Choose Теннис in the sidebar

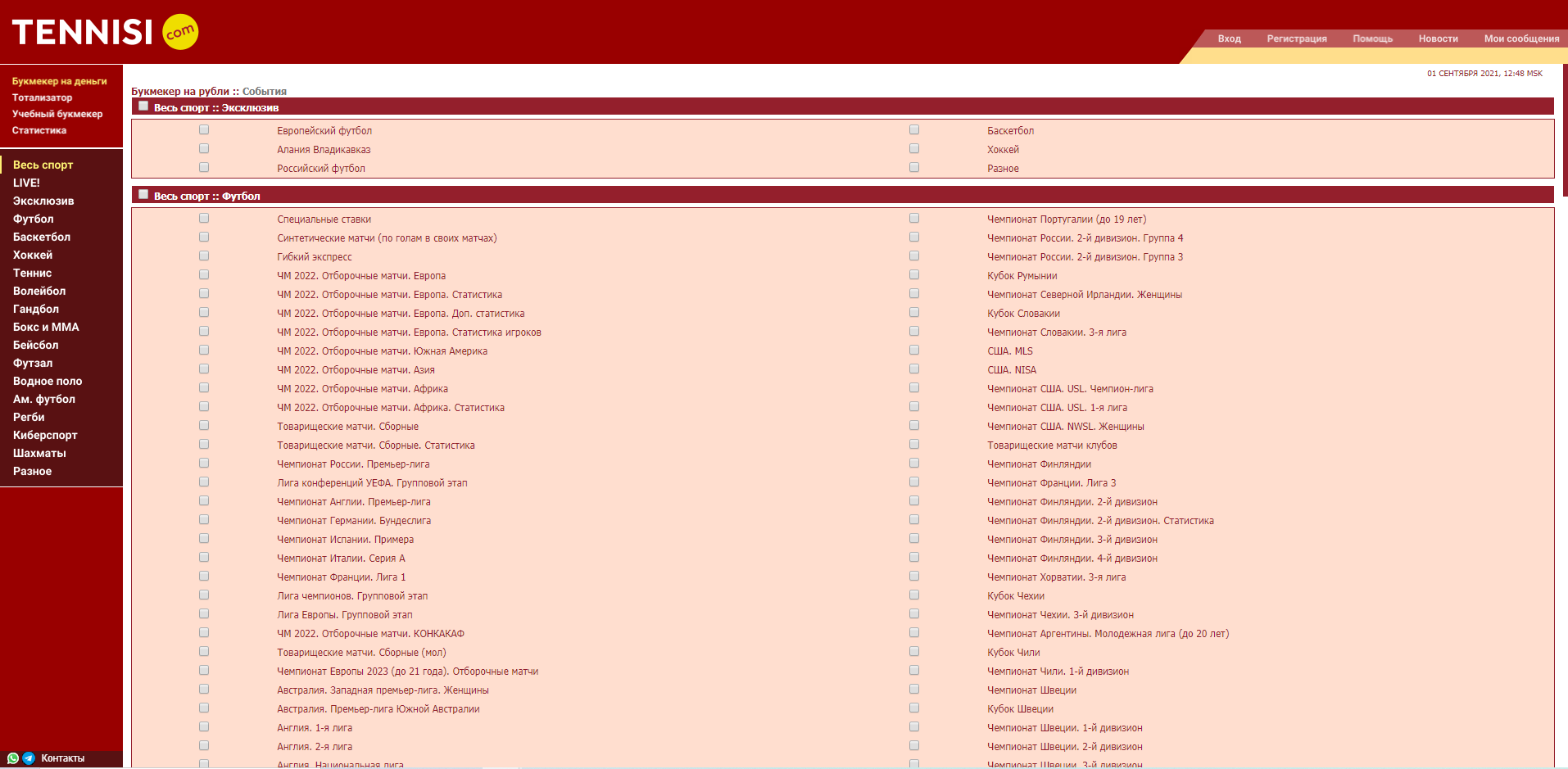pyautogui.click(x=32, y=273)
